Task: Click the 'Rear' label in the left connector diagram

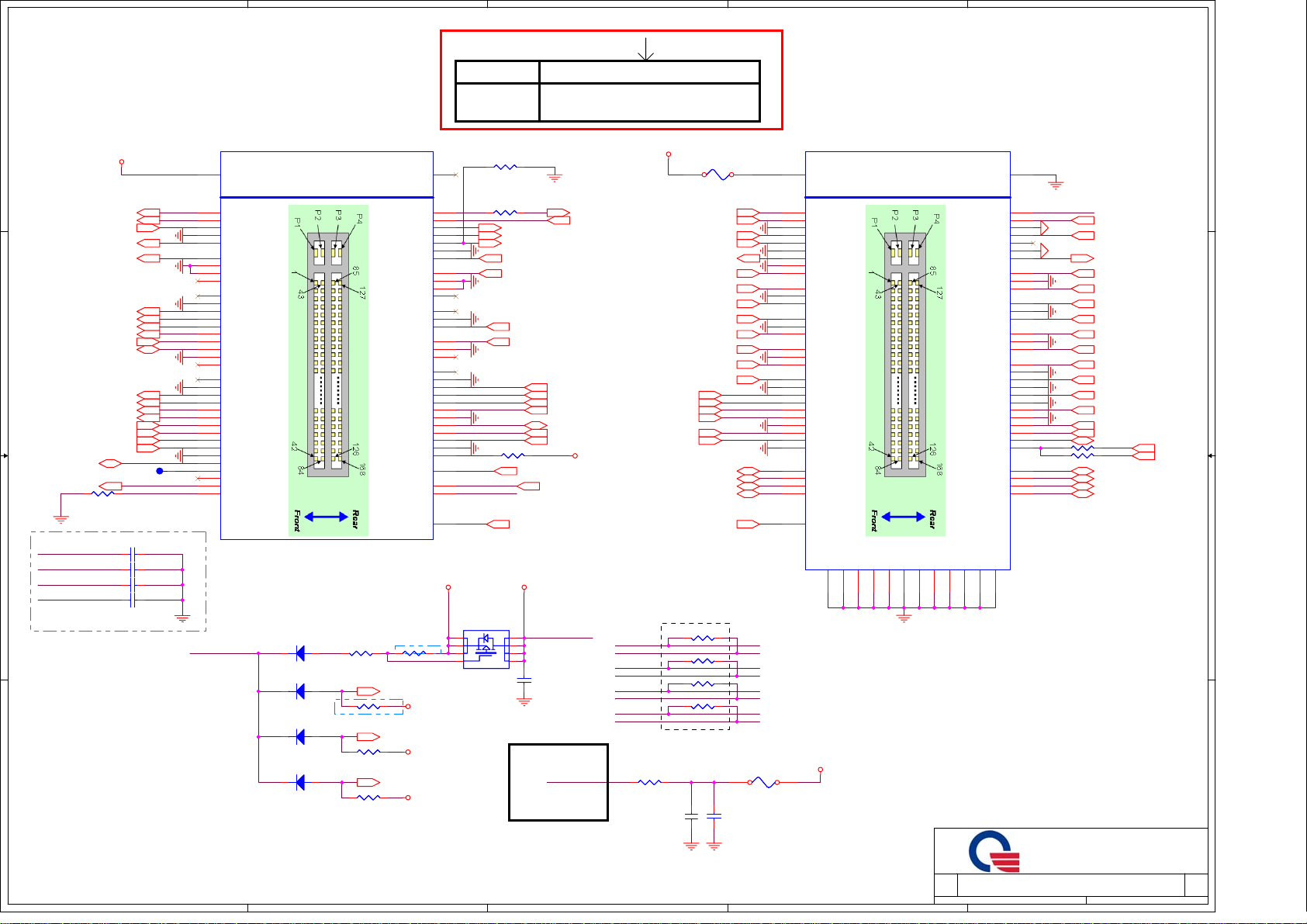Action: (355, 520)
